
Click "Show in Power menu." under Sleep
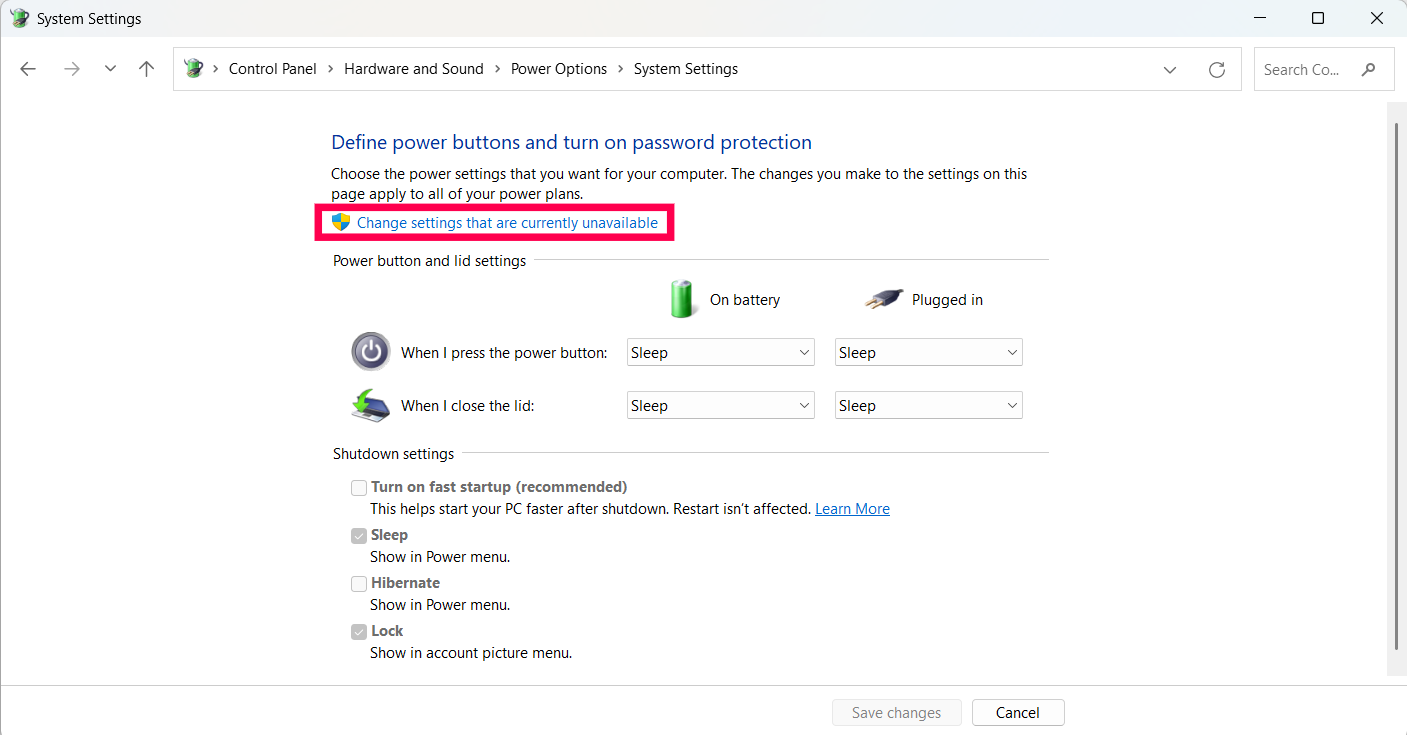tap(440, 557)
